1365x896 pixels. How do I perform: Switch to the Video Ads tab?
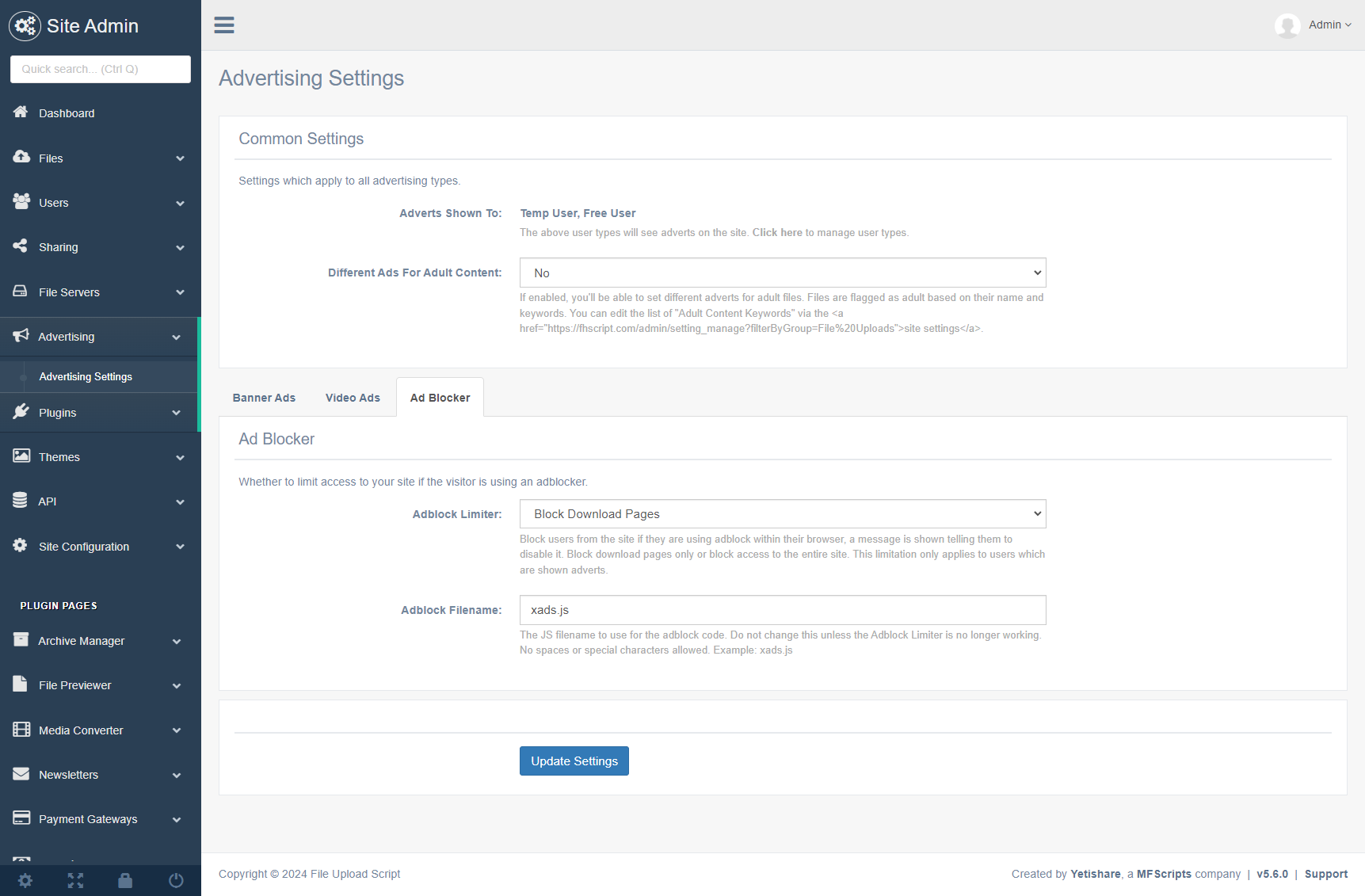[x=353, y=398]
